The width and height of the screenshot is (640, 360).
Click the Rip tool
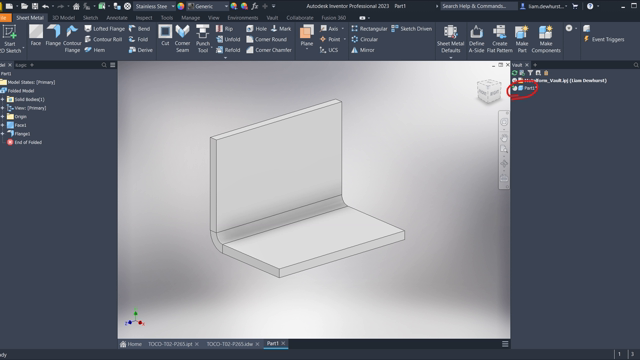(x=224, y=29)
